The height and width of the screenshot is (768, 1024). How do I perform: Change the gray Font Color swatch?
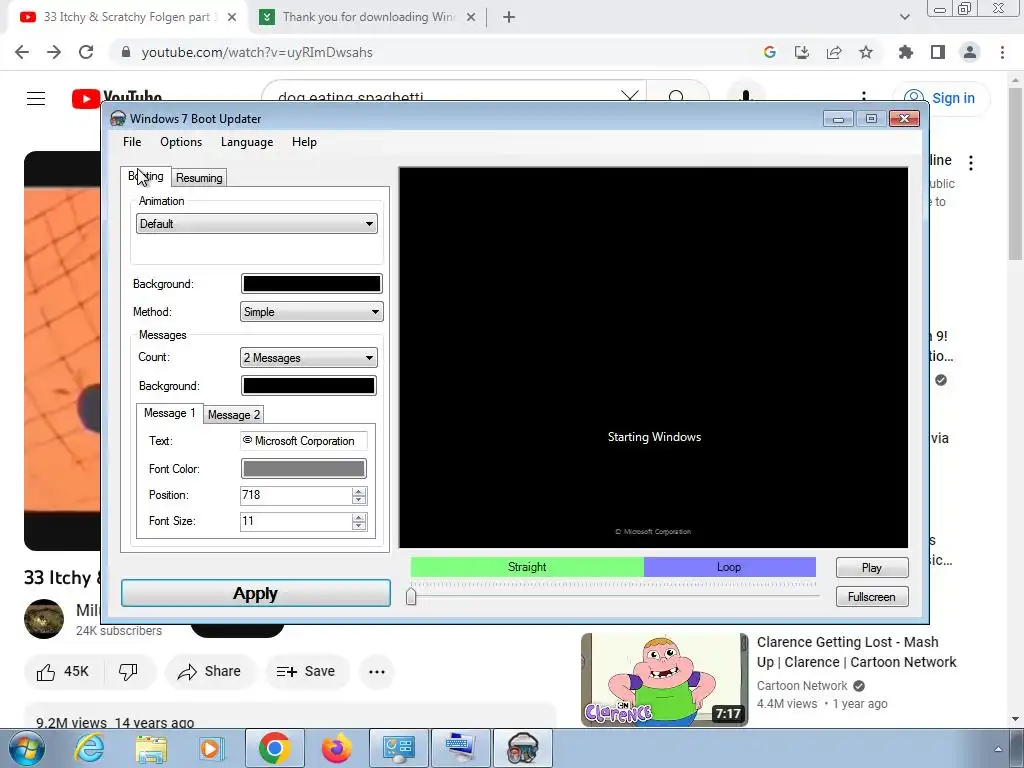[304, 469]
